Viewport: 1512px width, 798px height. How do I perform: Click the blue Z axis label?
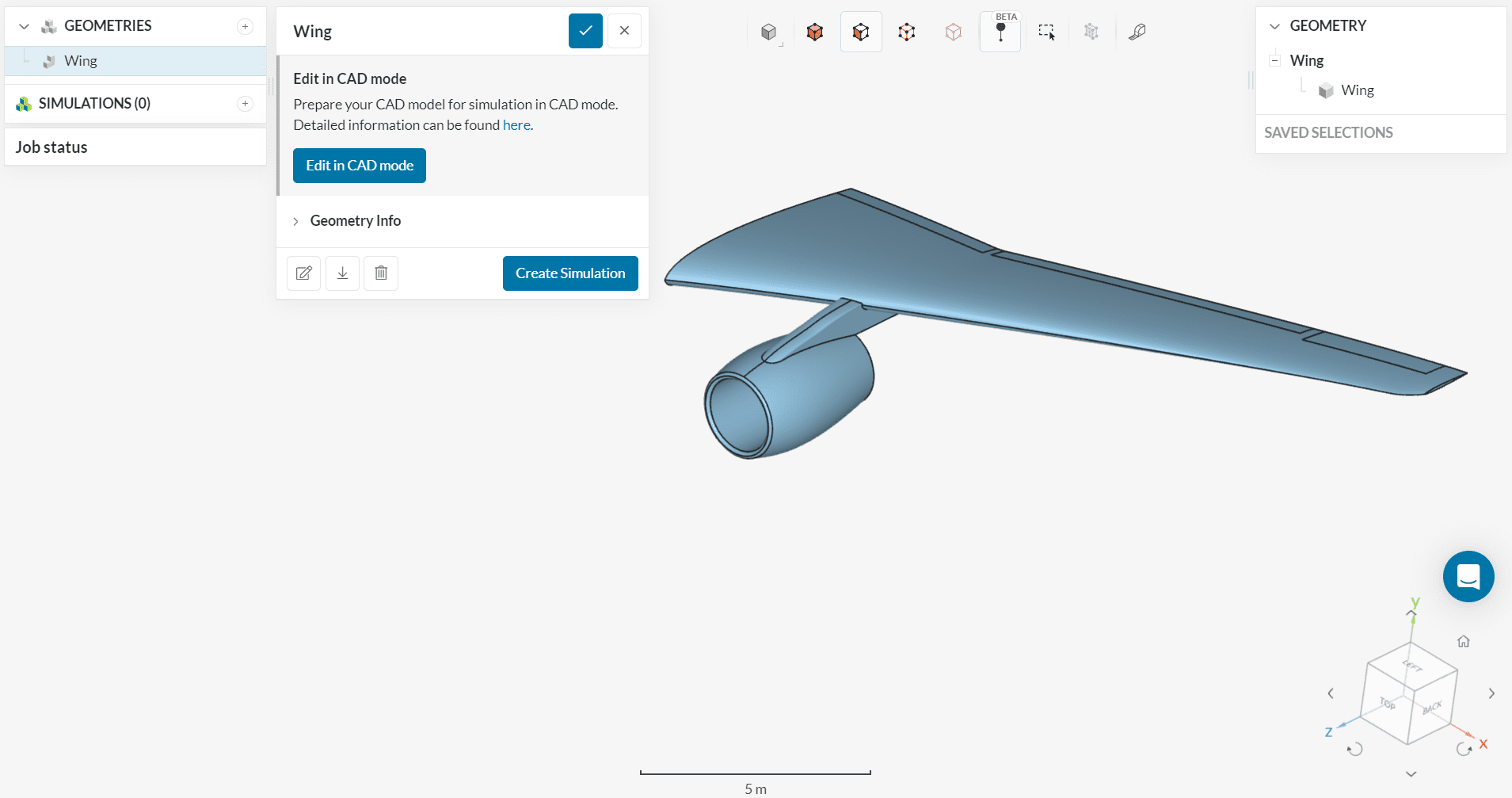tap(1328, 732)
